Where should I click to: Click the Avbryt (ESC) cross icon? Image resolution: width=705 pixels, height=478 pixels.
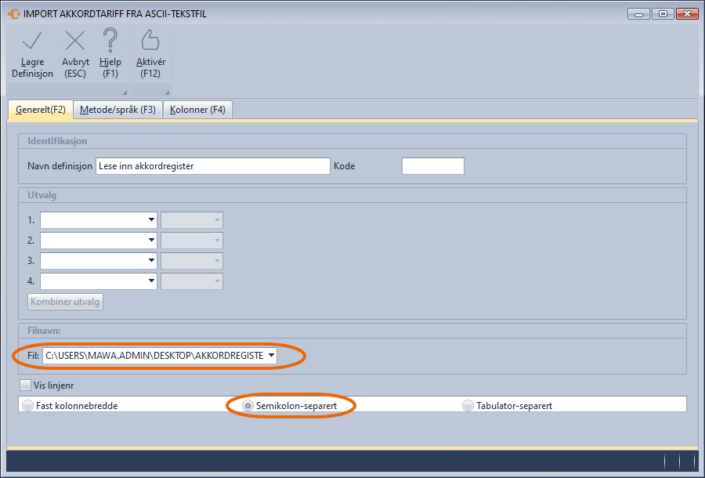[x=75, y=41]
